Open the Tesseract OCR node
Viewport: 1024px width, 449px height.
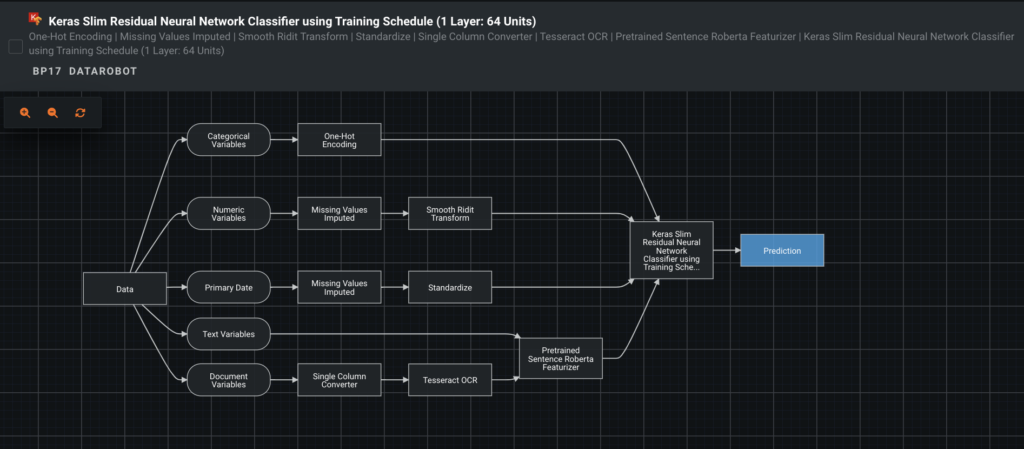tap(450, 380)
